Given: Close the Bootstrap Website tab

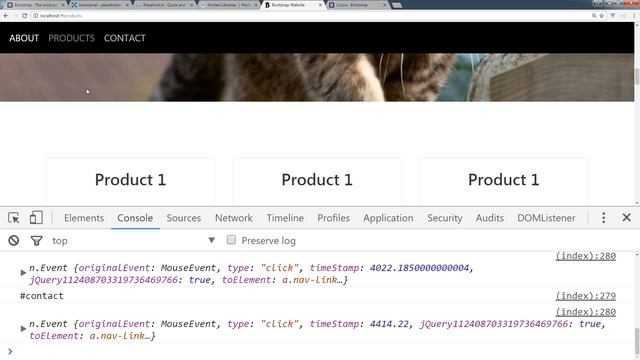Looking at the screenshot, I should (320, 5).
